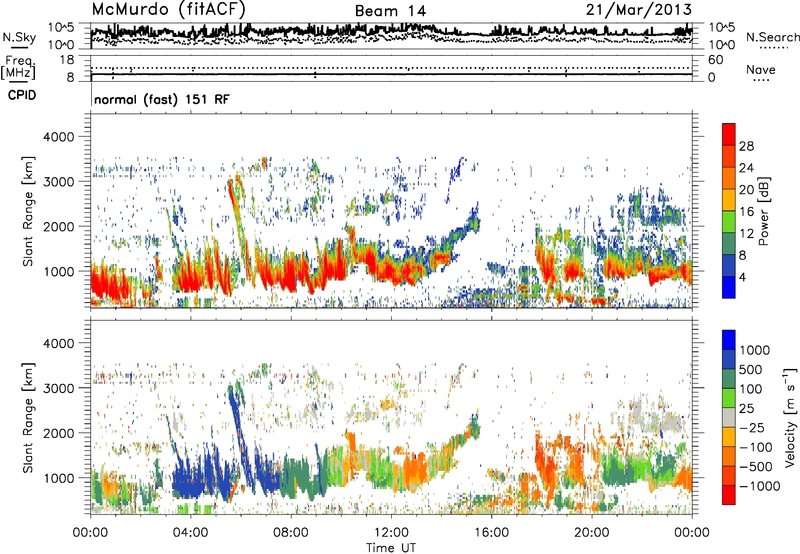800x554 pixels.
Task: Click the "-500" label on velocity colorbar
Action: 756,467
